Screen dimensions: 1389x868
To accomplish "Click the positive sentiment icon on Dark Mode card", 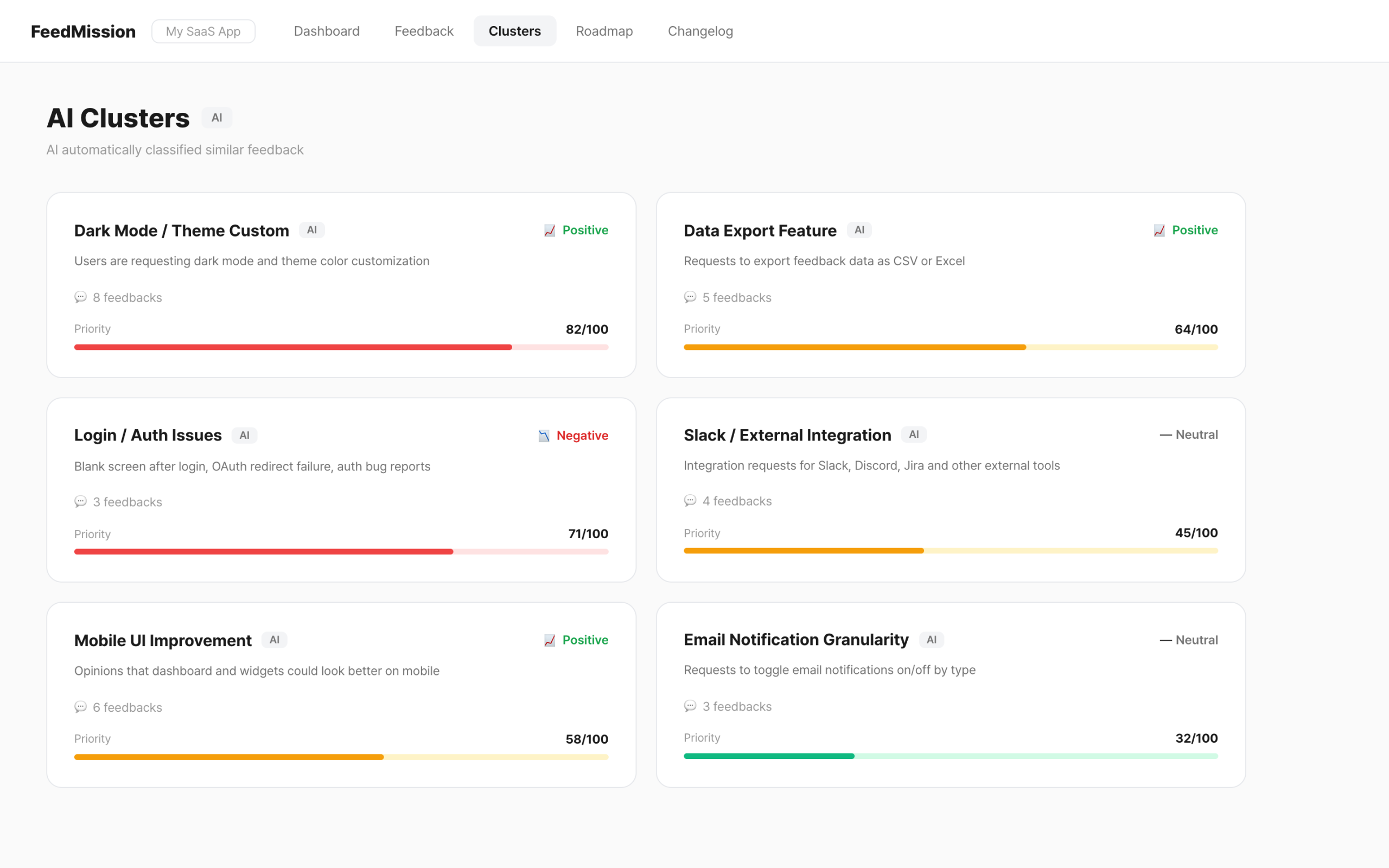I will (549, 230).
